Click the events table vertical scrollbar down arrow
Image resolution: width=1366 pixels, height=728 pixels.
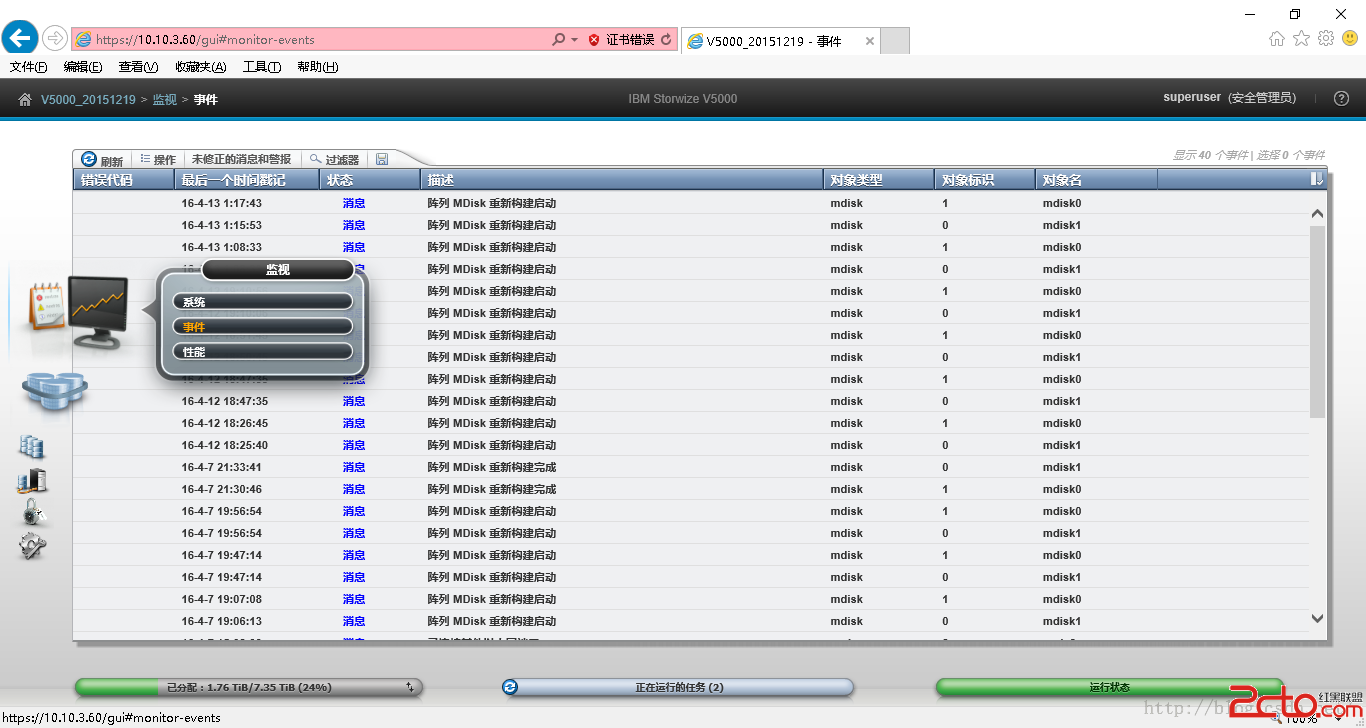(x=1317, y=620)
